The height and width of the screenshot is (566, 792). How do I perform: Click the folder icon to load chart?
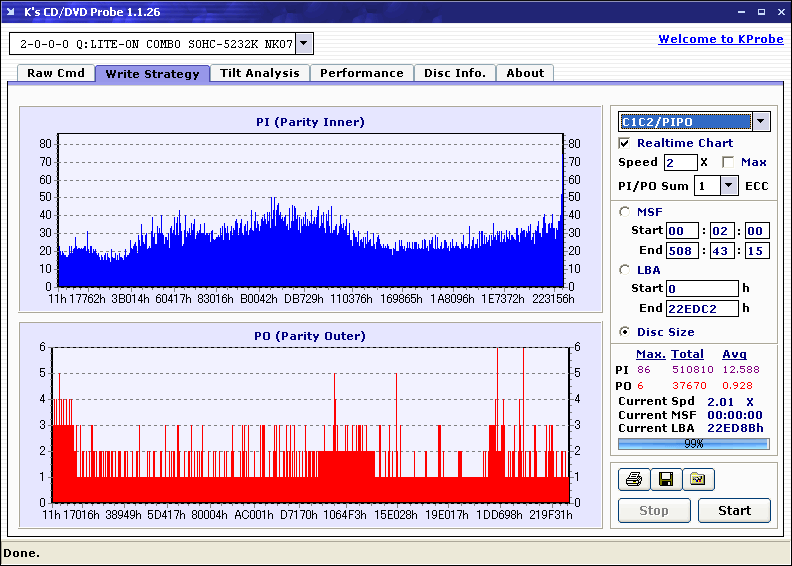[698, 479]
